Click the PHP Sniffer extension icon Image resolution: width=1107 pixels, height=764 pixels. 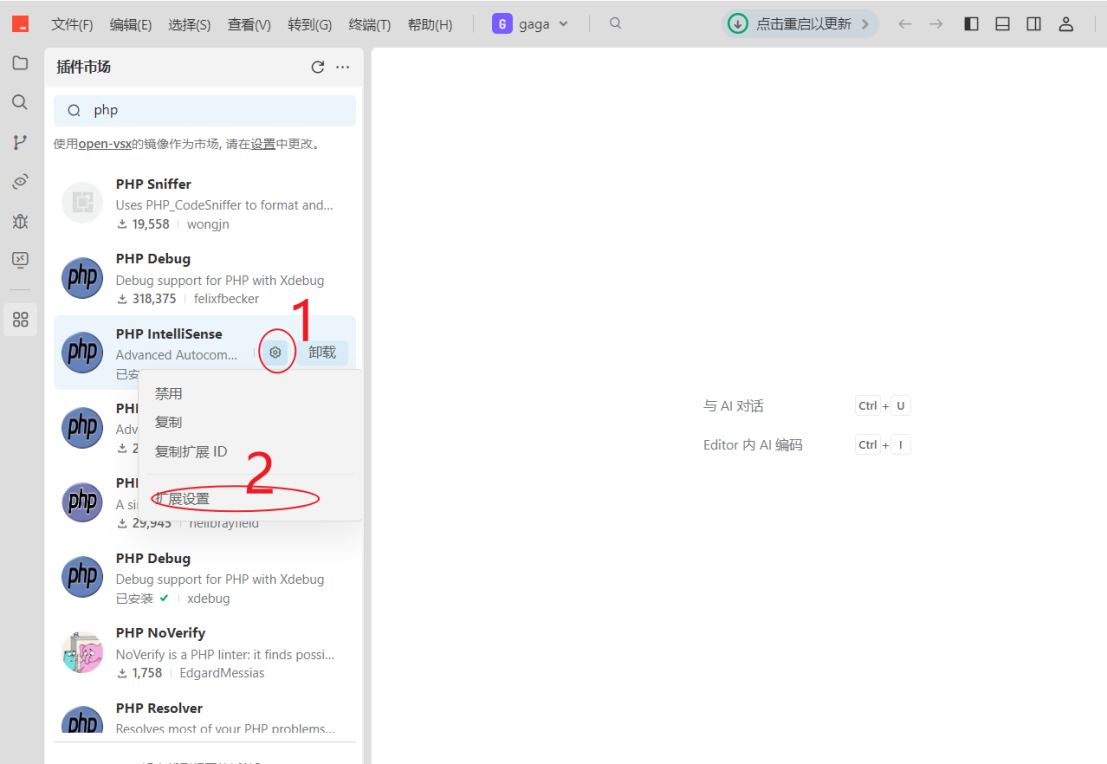[83, 203]
